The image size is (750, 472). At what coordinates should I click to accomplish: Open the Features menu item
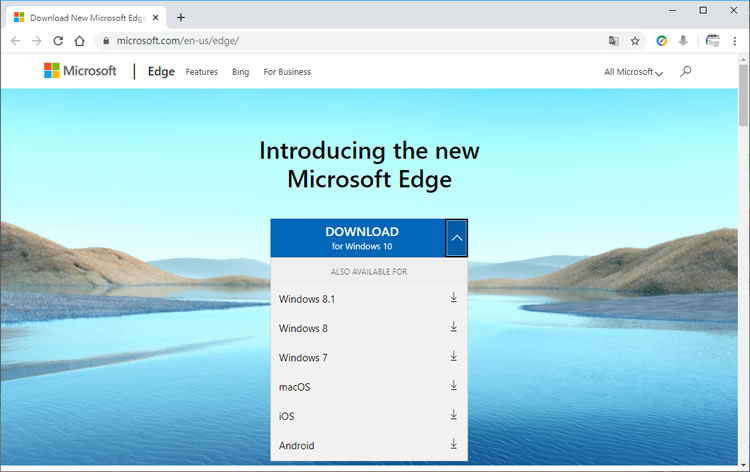click(x=201, y=72)
